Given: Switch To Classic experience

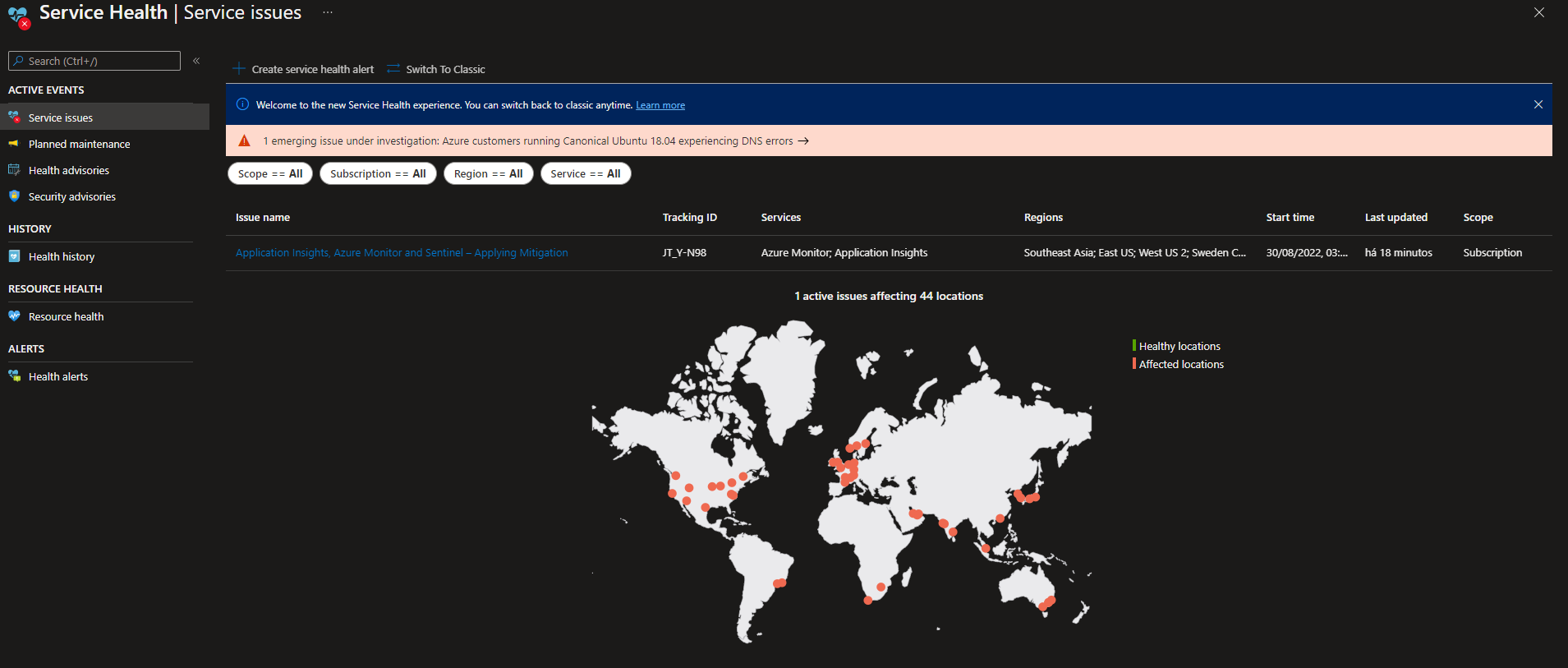Looking at the screenshot, I should pyautogui.click(x=445, y=69).
